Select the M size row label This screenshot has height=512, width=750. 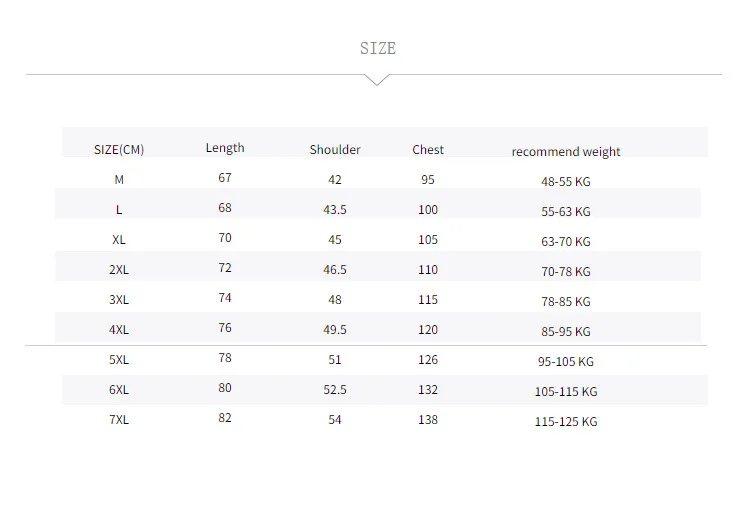point(119,180)
